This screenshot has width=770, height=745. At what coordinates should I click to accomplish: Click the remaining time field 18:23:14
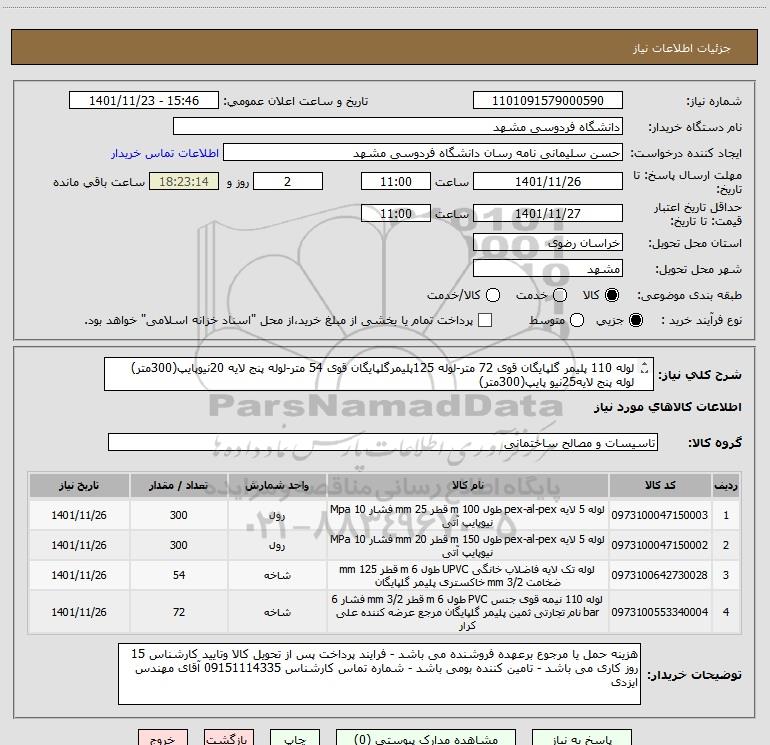coord(184,181)
